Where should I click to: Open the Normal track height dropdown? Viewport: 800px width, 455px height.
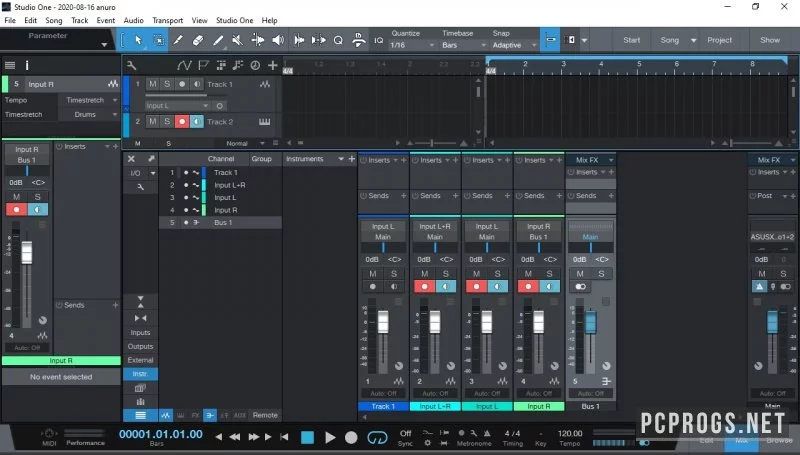[245, 143]
